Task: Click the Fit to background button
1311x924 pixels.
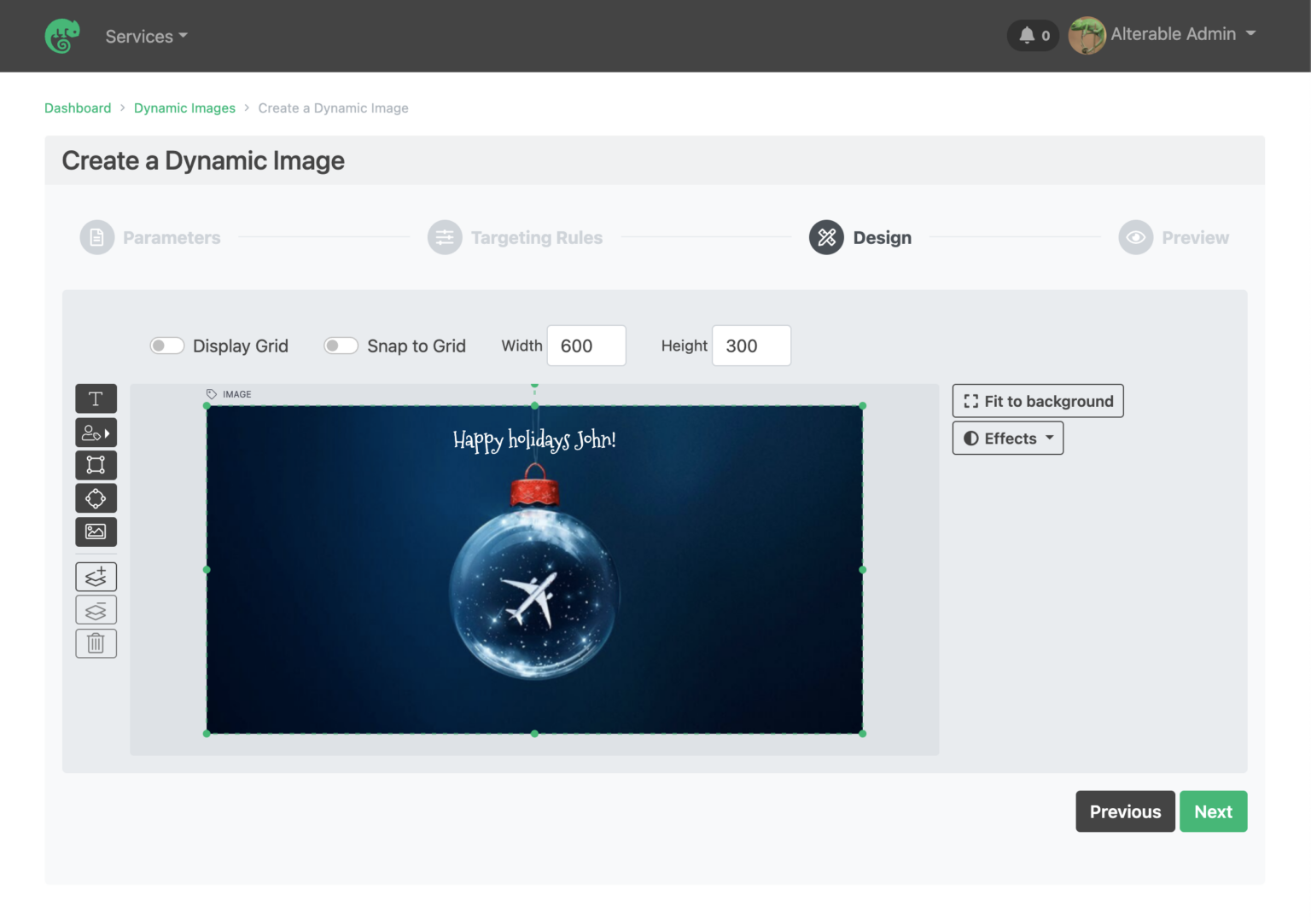Action: (x=1037, y=400)
